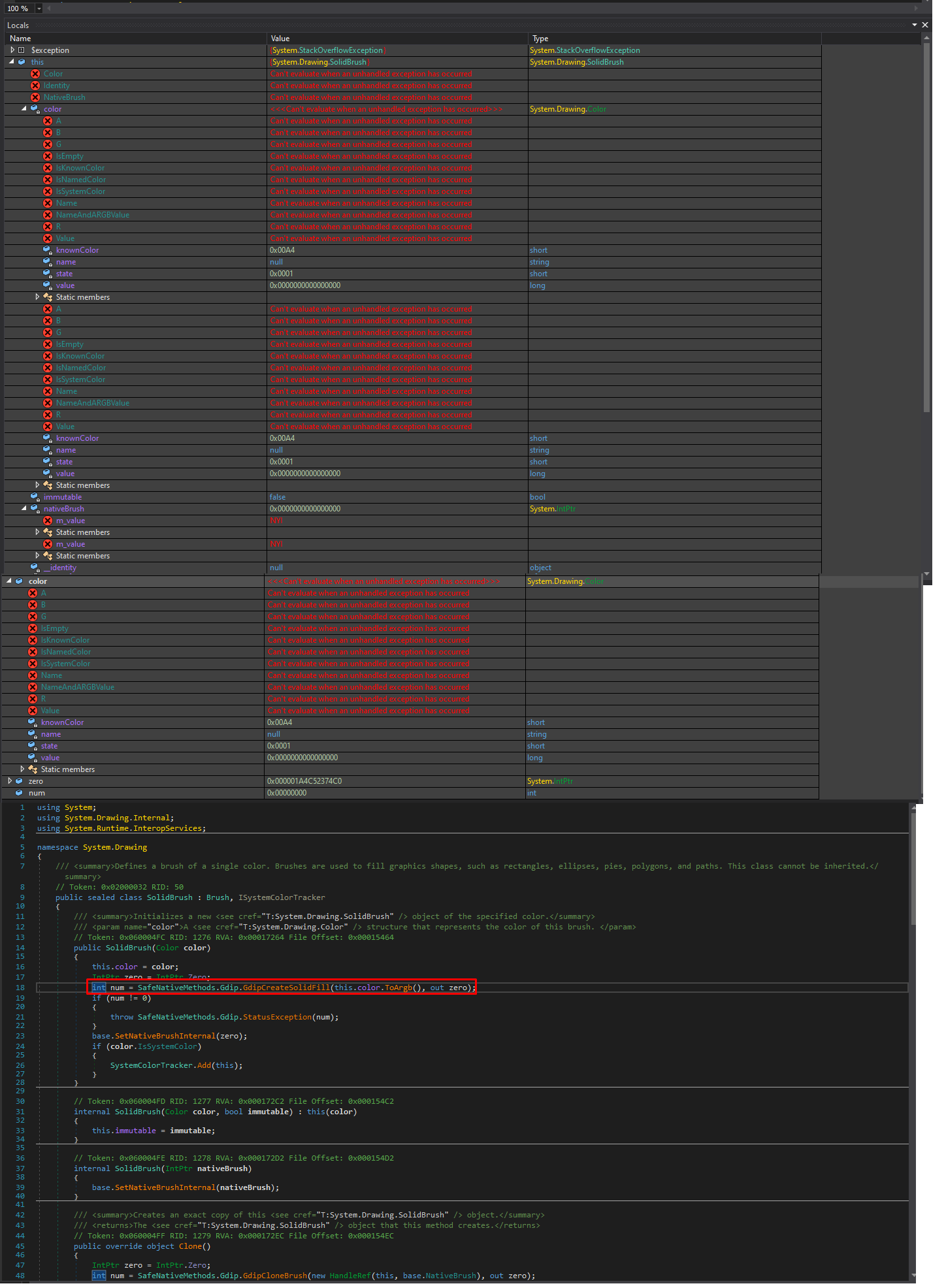Click the locked field icon beside _identity

point(35,568)
